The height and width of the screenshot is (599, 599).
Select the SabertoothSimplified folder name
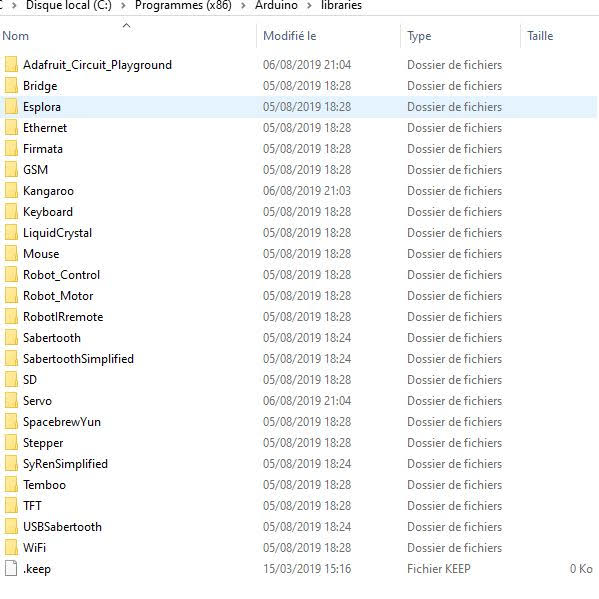[x=78, y=359]
